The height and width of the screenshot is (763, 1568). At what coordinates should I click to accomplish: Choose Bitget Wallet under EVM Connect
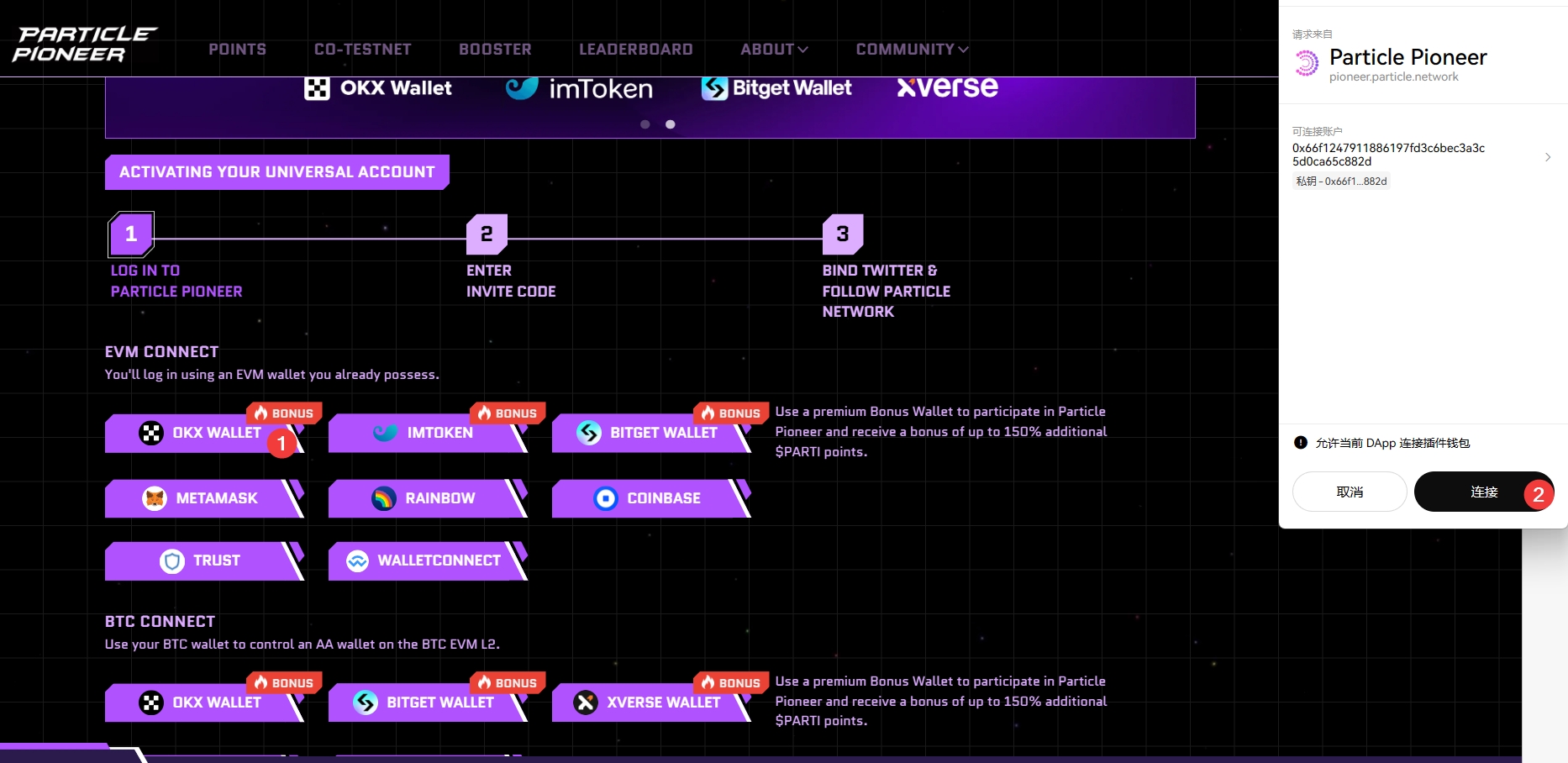click(x=649, y=433)
